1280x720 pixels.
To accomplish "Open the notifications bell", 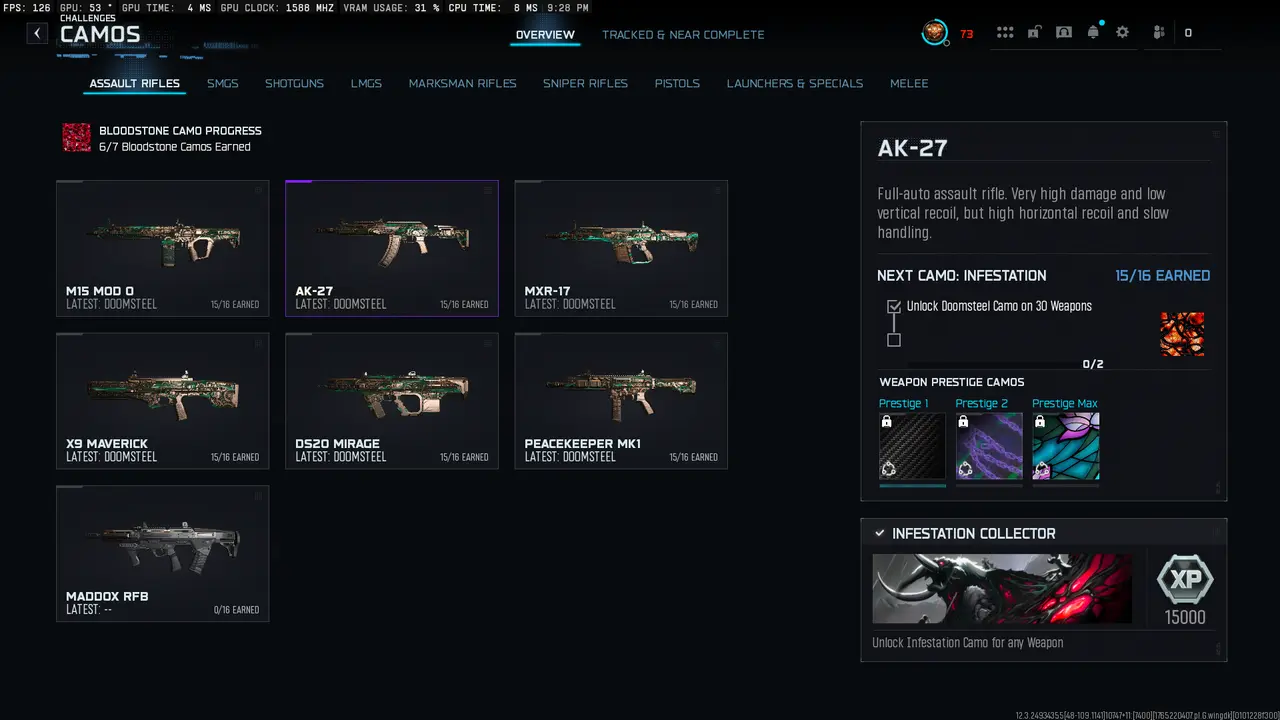I will pos(1093,32).
